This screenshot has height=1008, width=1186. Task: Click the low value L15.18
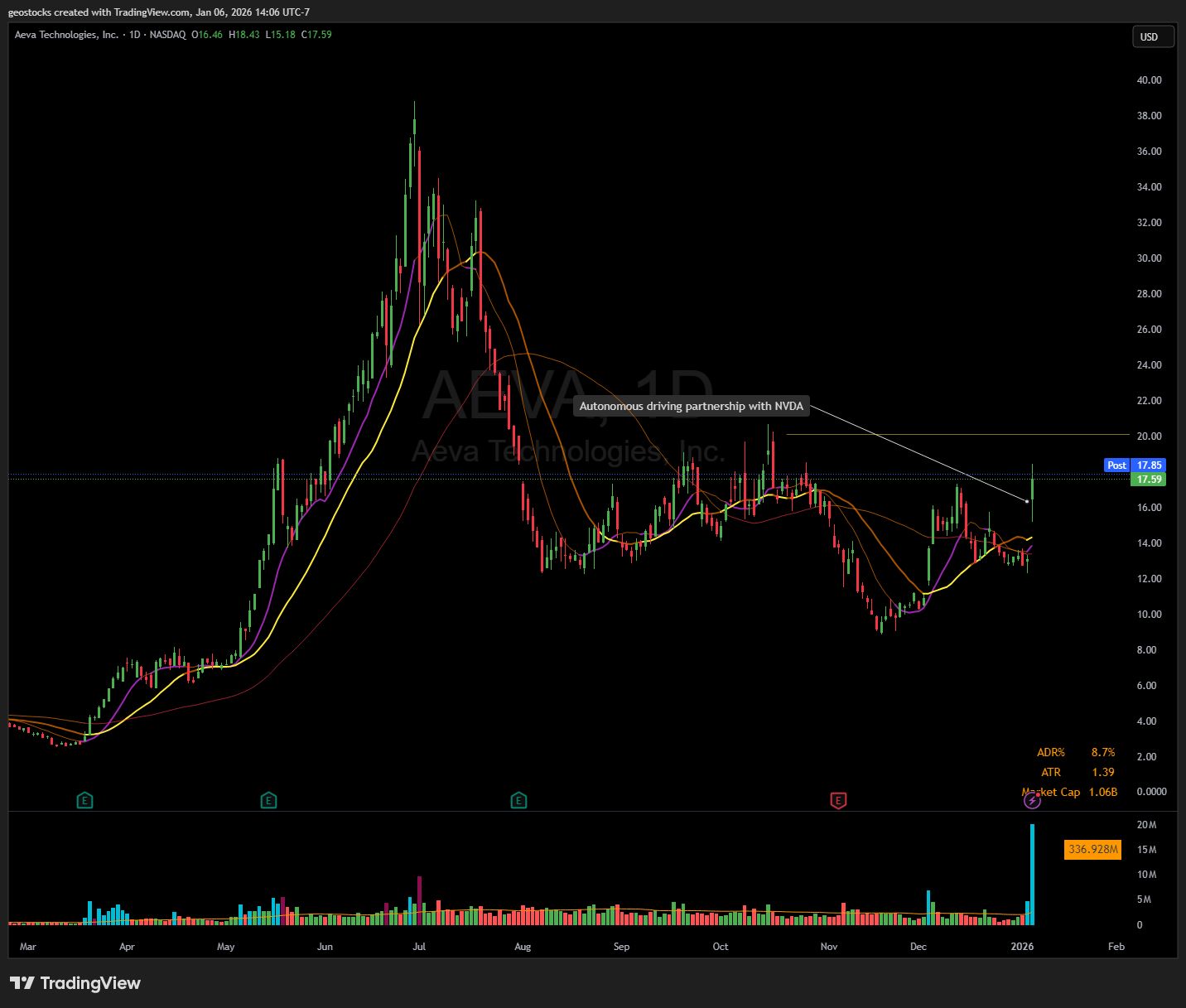pyautogui.click(x=281, y=35)
